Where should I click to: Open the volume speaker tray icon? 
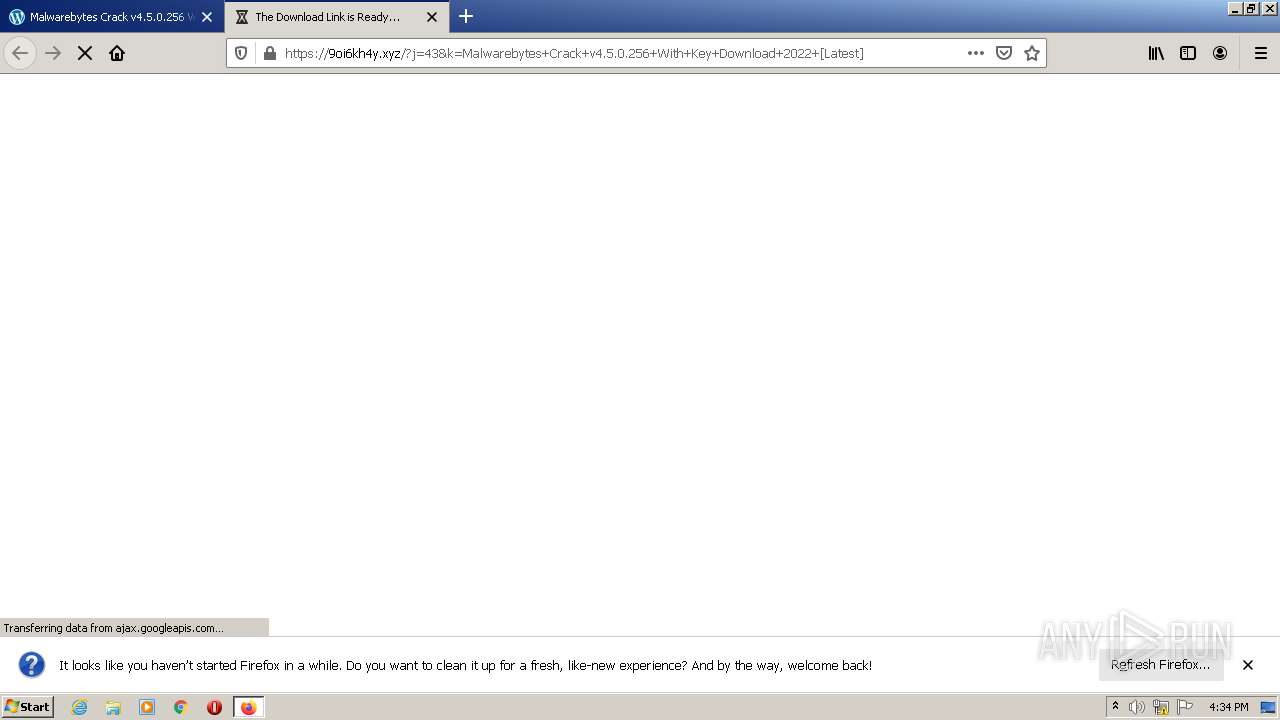1137,707
